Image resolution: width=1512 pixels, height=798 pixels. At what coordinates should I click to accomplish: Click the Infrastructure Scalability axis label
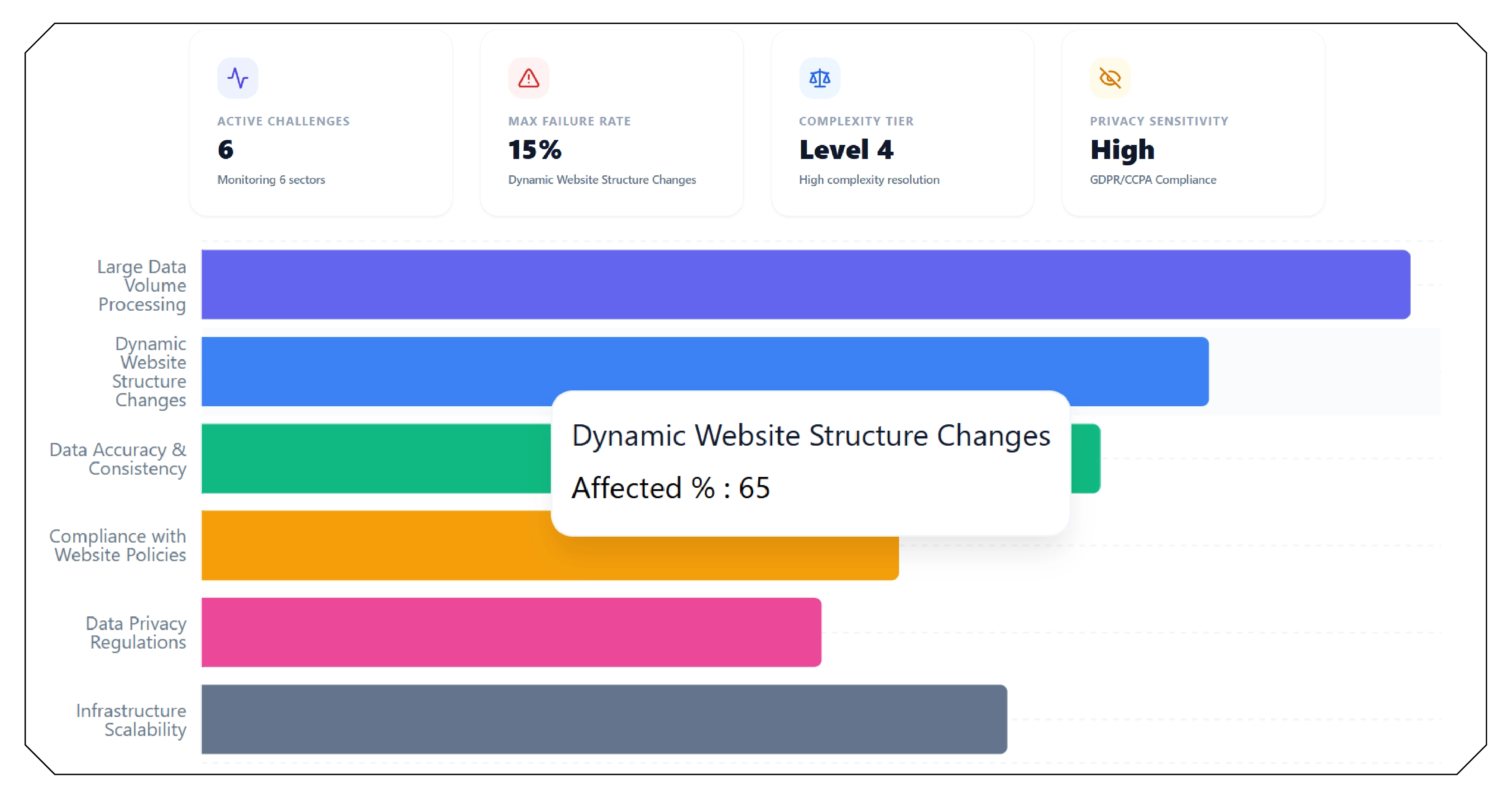coord(131,720)
